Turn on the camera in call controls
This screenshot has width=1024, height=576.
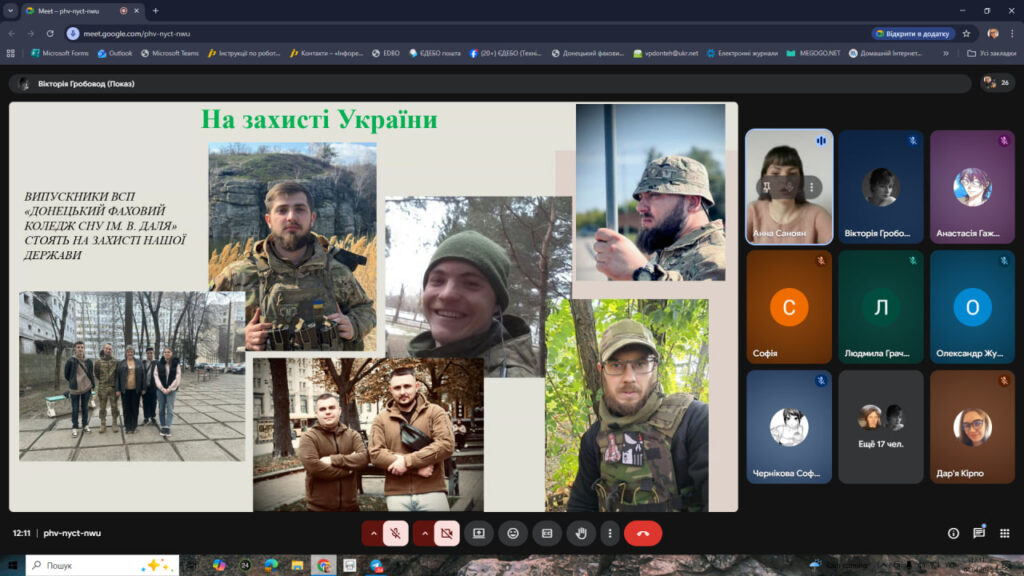[x=447, y=533]
